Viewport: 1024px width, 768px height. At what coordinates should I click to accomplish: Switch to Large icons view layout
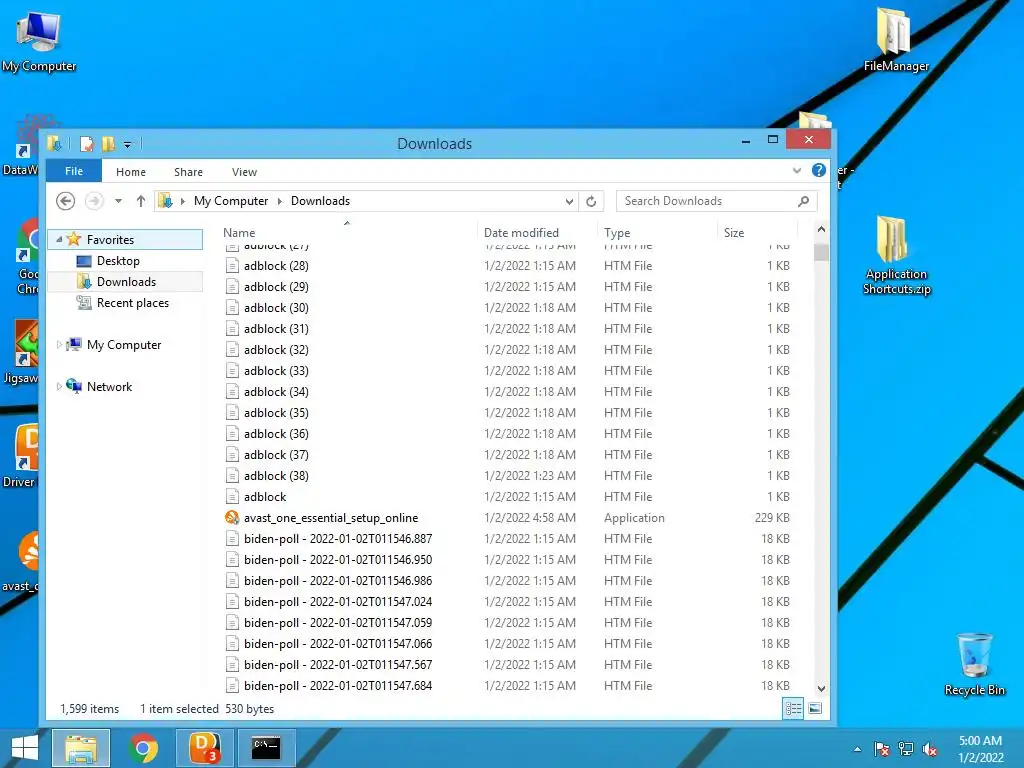815,709
